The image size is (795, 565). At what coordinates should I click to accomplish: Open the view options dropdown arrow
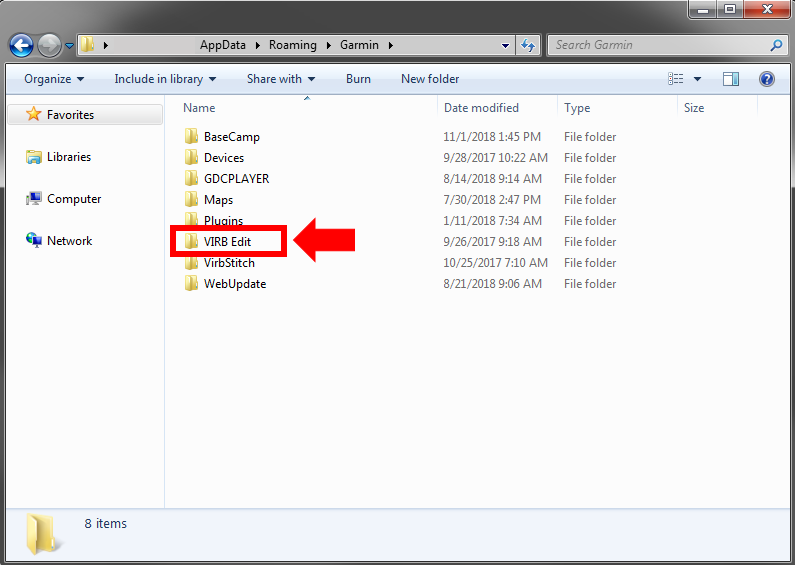point(697,79)
